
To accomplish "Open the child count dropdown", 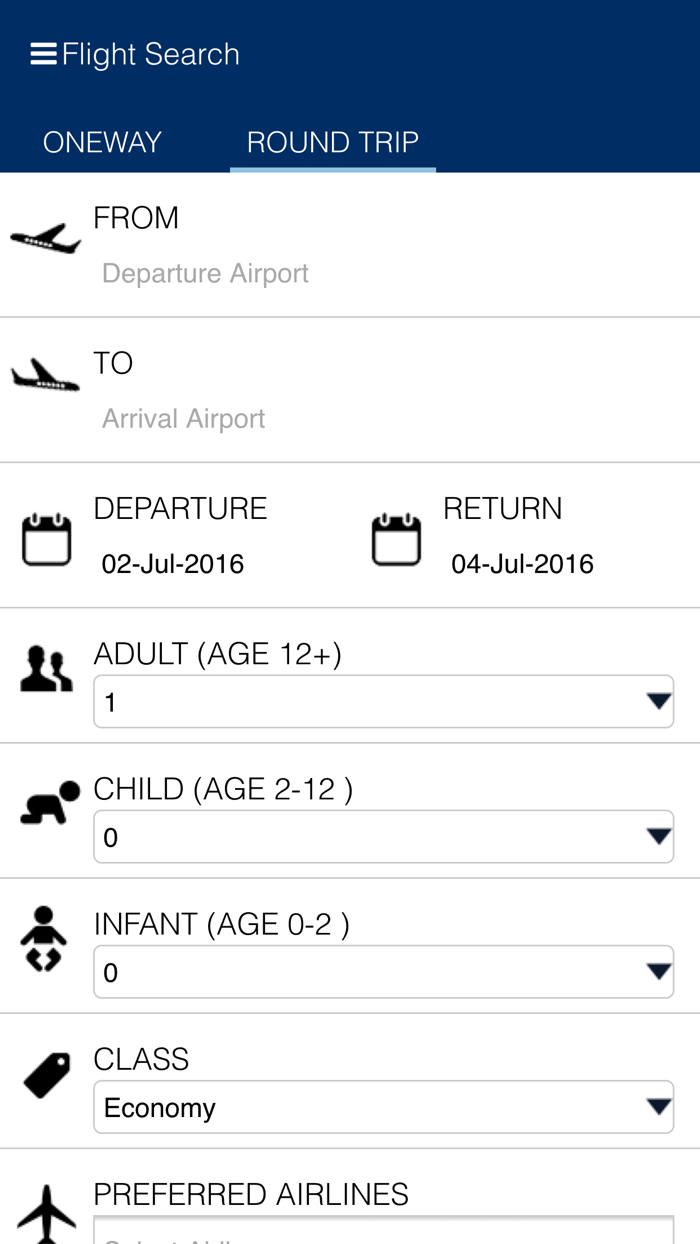I will pyautogui.click(x=384, y=835).
